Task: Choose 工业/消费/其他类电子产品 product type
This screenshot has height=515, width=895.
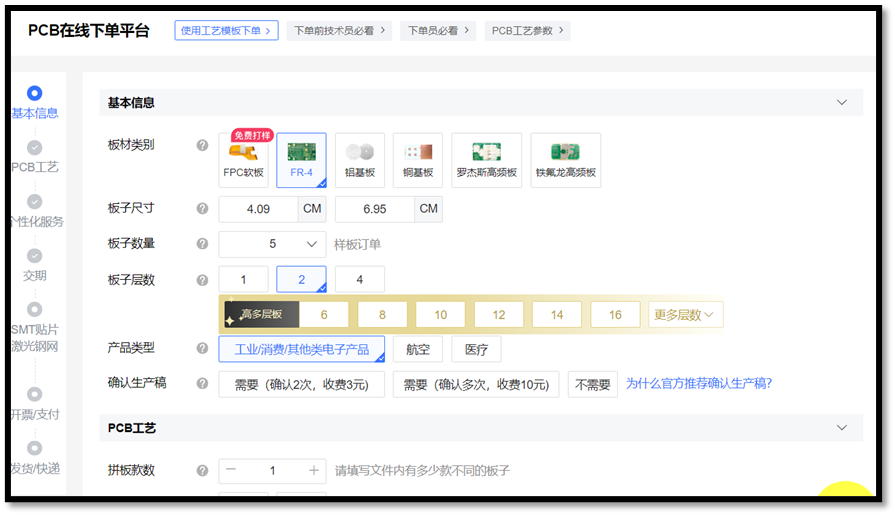Action: tap(301, 349)
